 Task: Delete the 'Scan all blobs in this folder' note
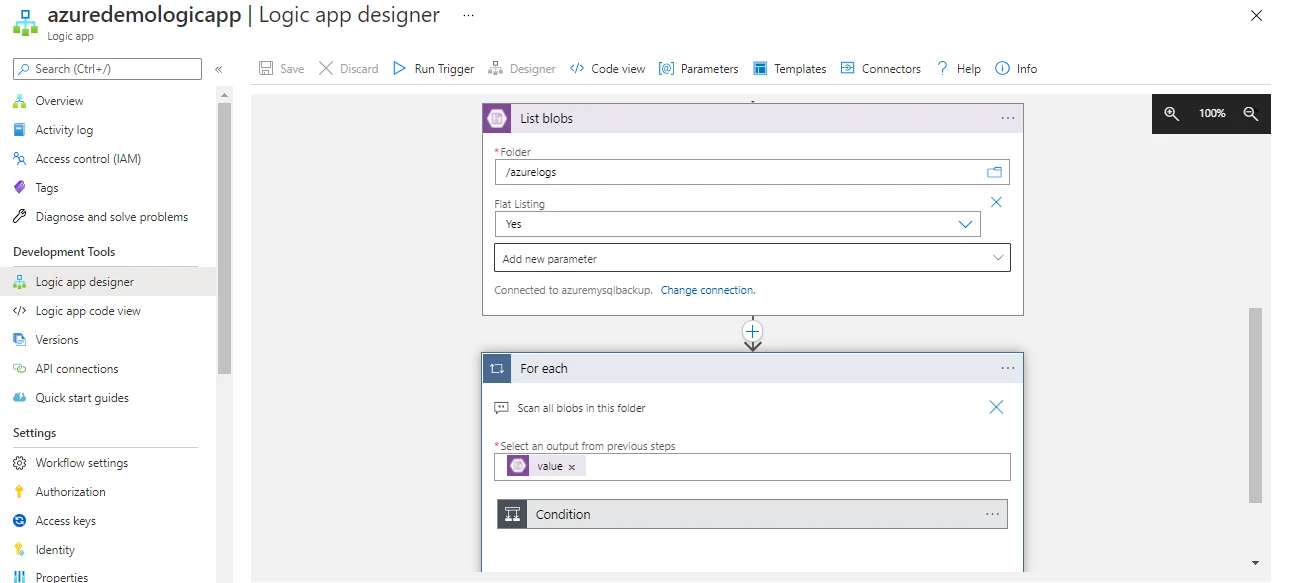[996, 407]
